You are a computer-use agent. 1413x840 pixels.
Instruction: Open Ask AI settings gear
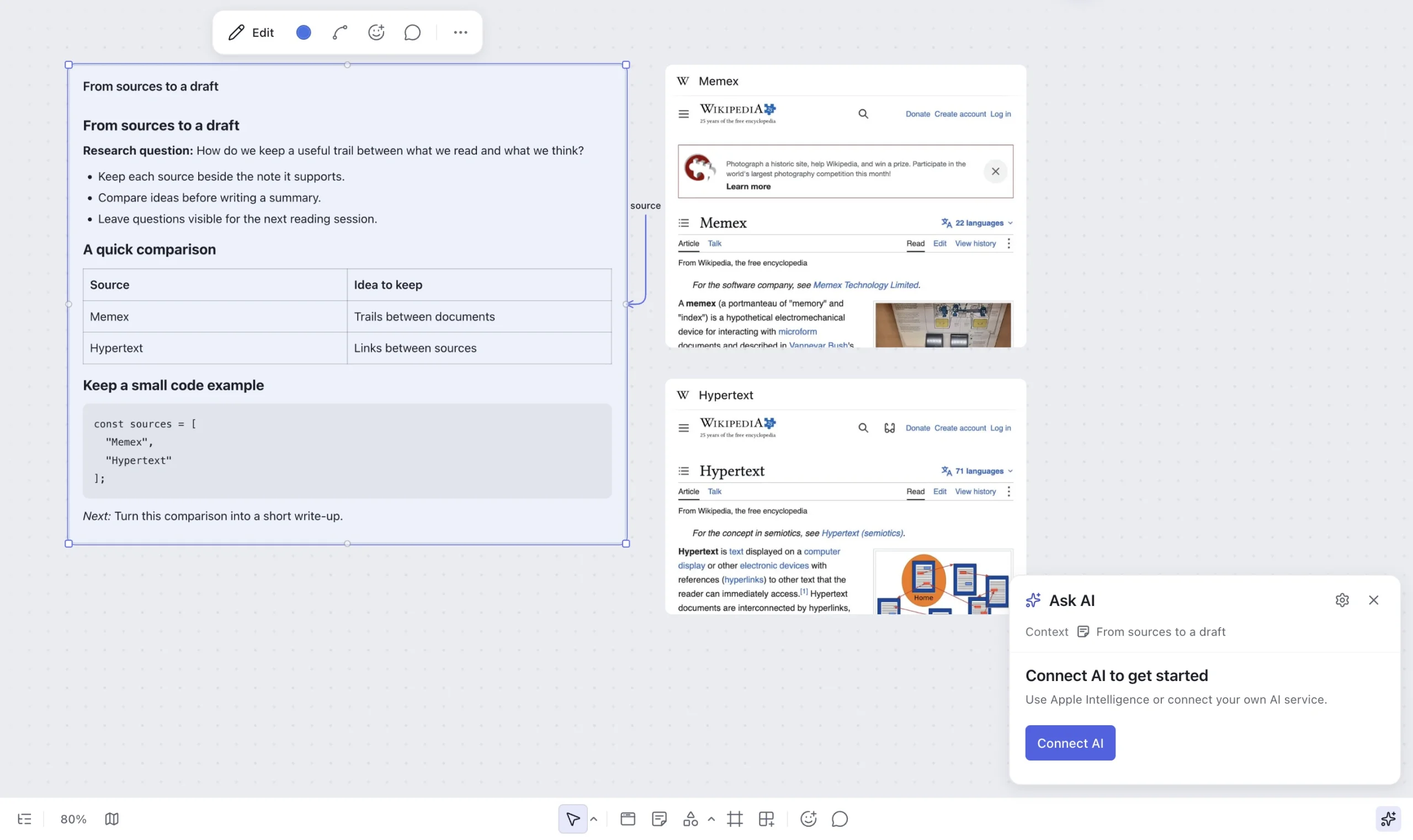point(1342,600)
